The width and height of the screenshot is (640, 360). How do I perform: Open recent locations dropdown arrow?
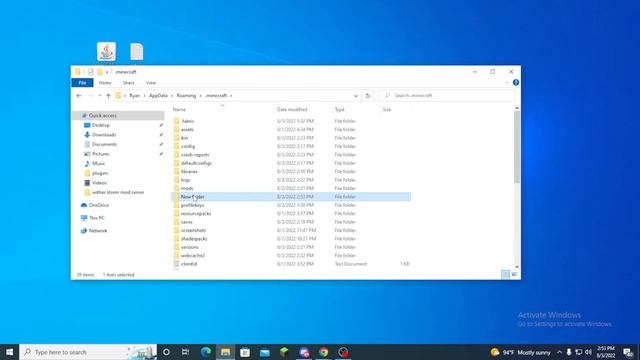(x=100, y=96)
